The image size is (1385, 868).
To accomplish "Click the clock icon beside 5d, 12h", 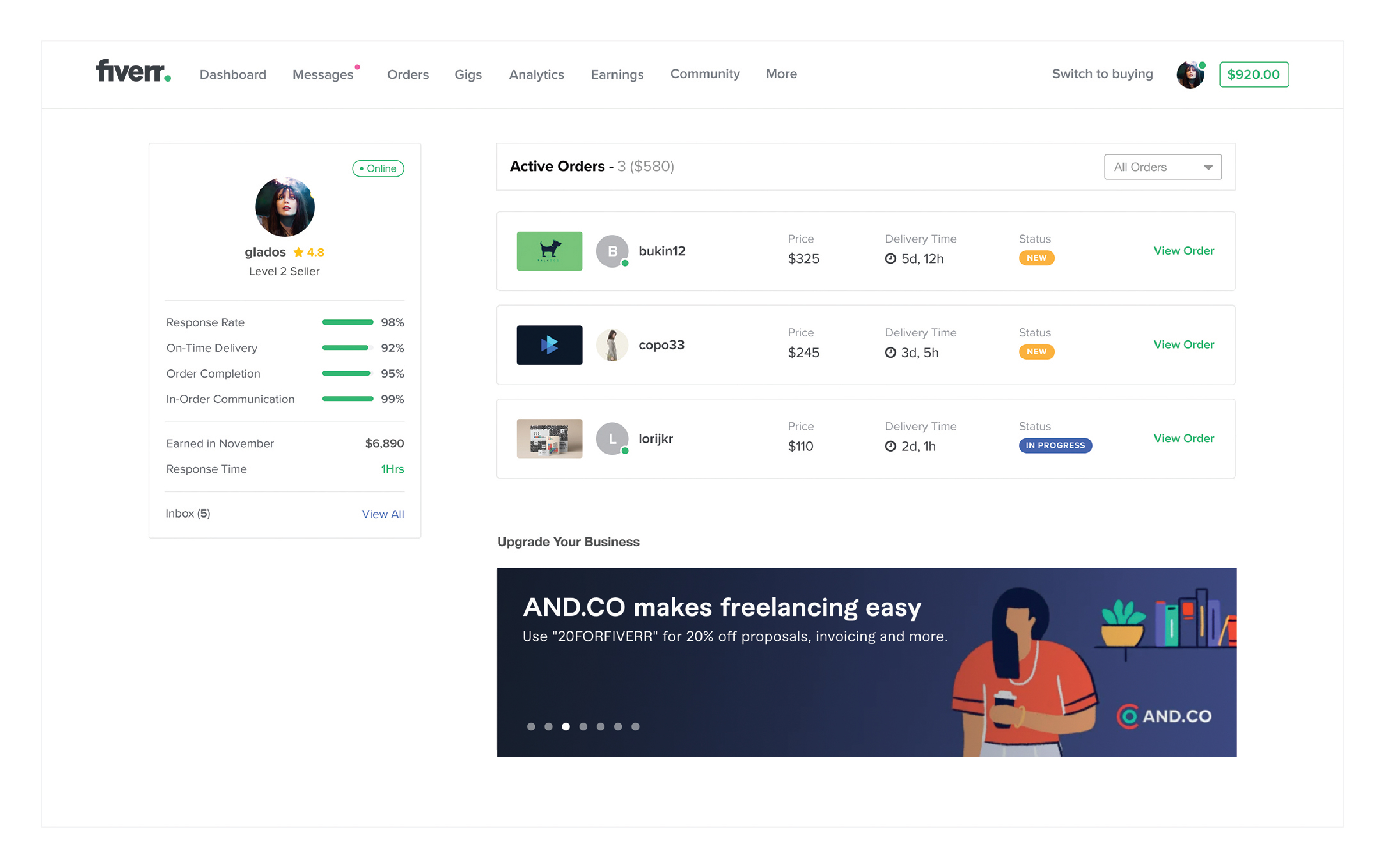I will coord(890,259).
